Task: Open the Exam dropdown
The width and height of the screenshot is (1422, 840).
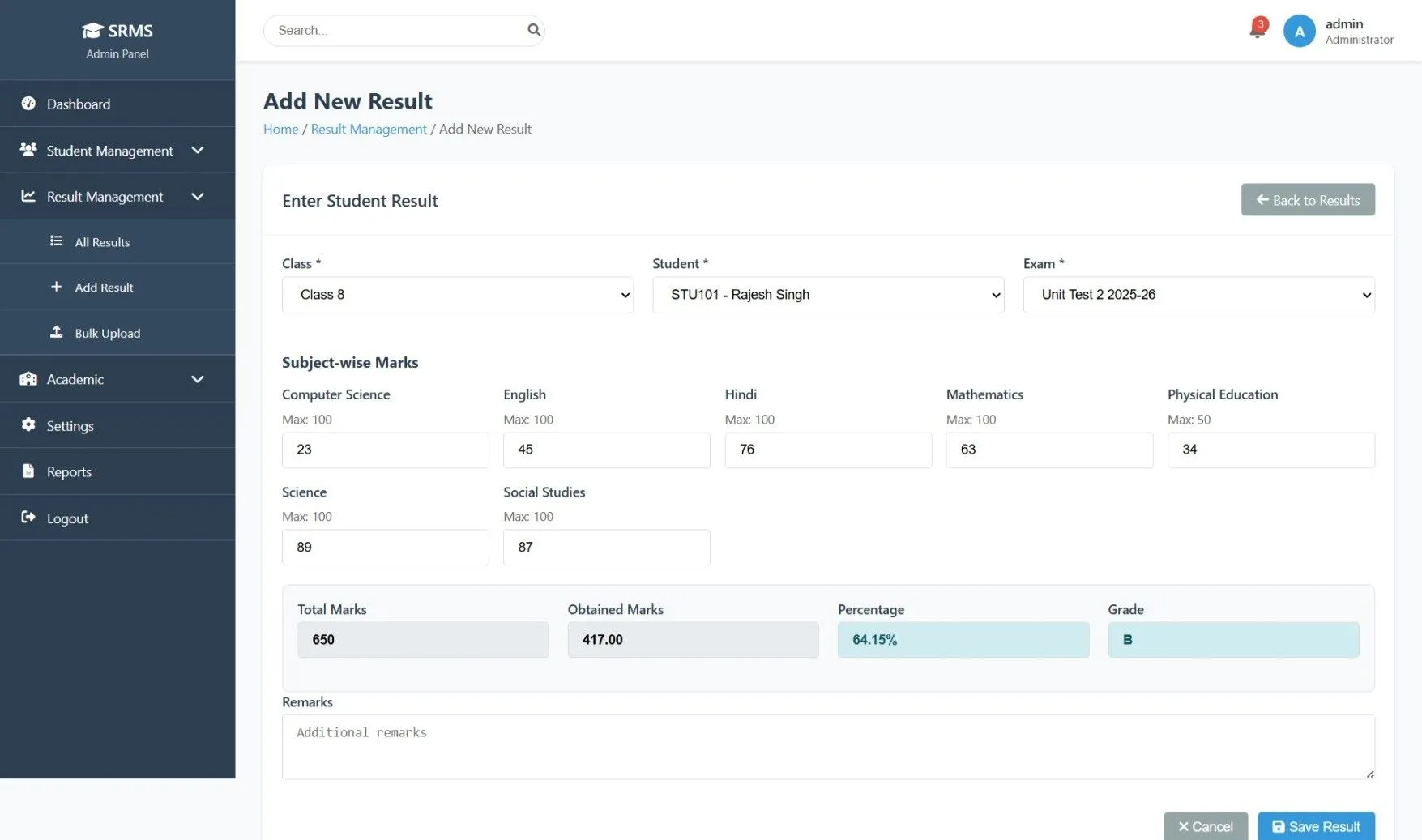Action: 1198,295
